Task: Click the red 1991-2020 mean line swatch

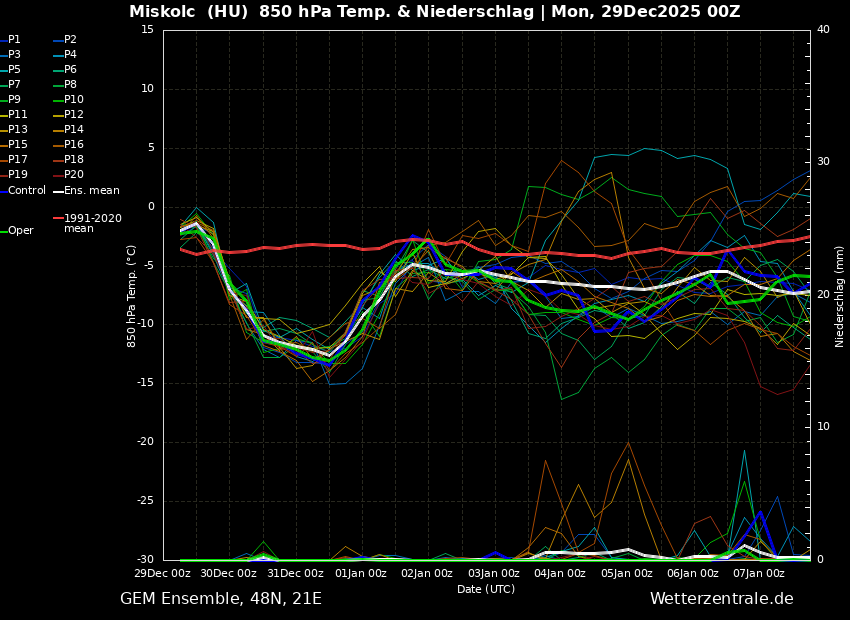Action: click(58, 218)
